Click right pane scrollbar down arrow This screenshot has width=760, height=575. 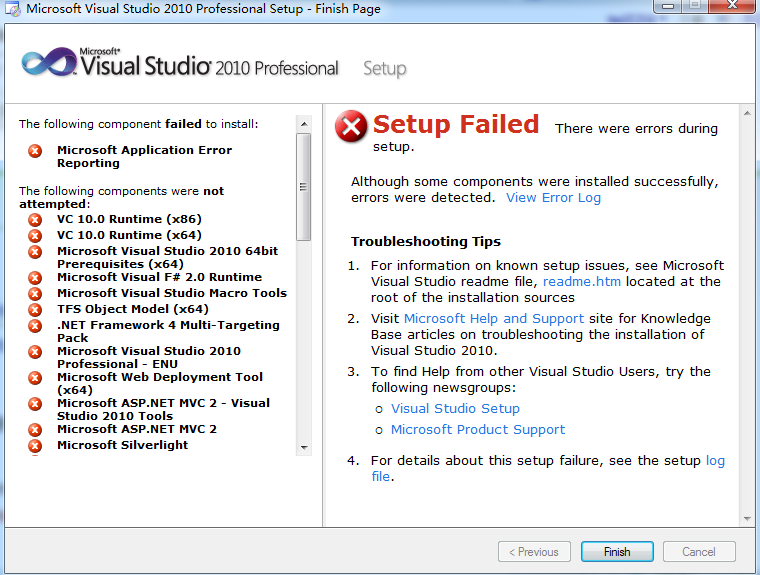coord(747,519)
